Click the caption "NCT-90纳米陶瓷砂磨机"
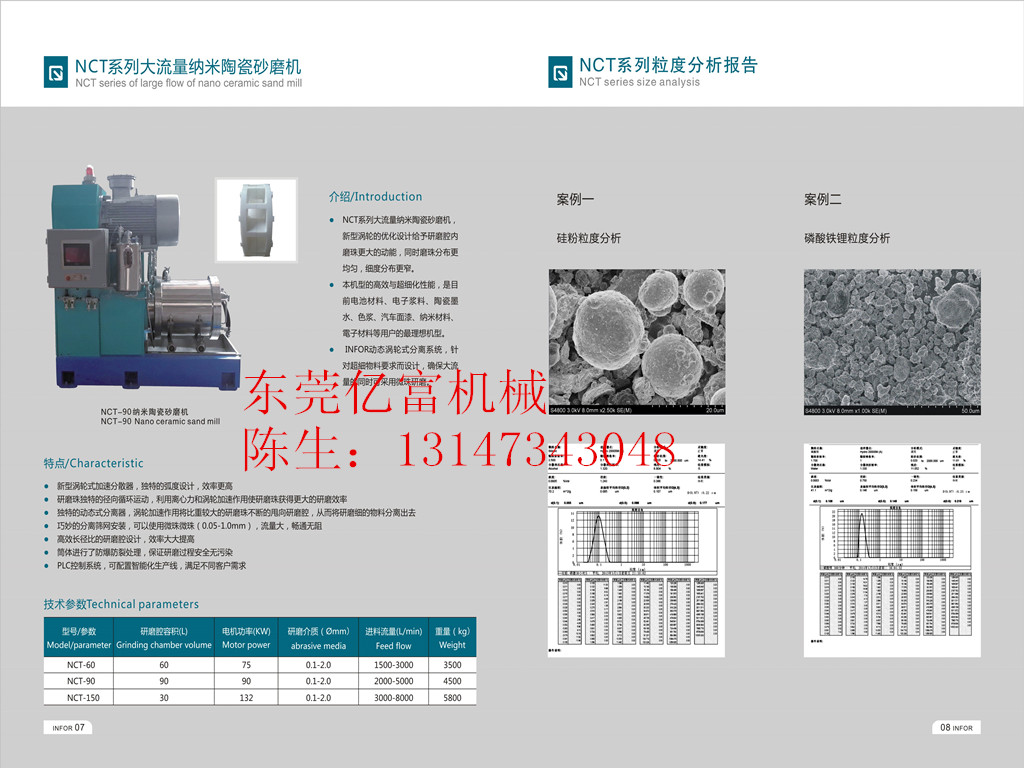This screenshot has height=768, width=1024. click(144, 412)
